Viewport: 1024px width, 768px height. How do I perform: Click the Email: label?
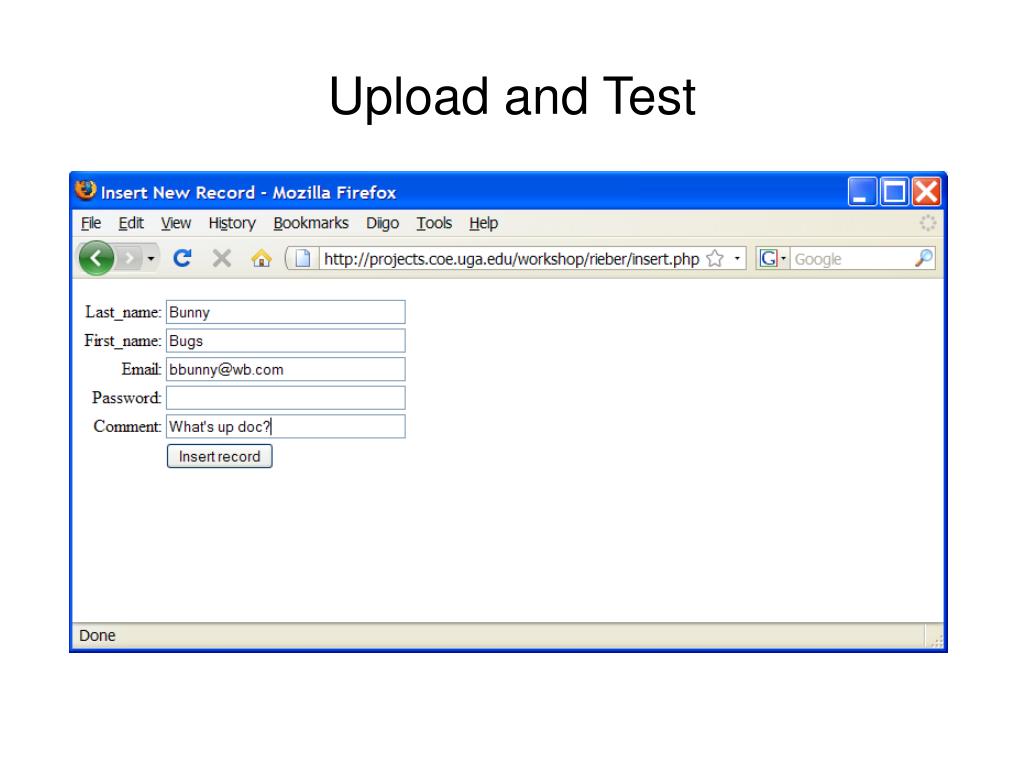coord(141,370)
